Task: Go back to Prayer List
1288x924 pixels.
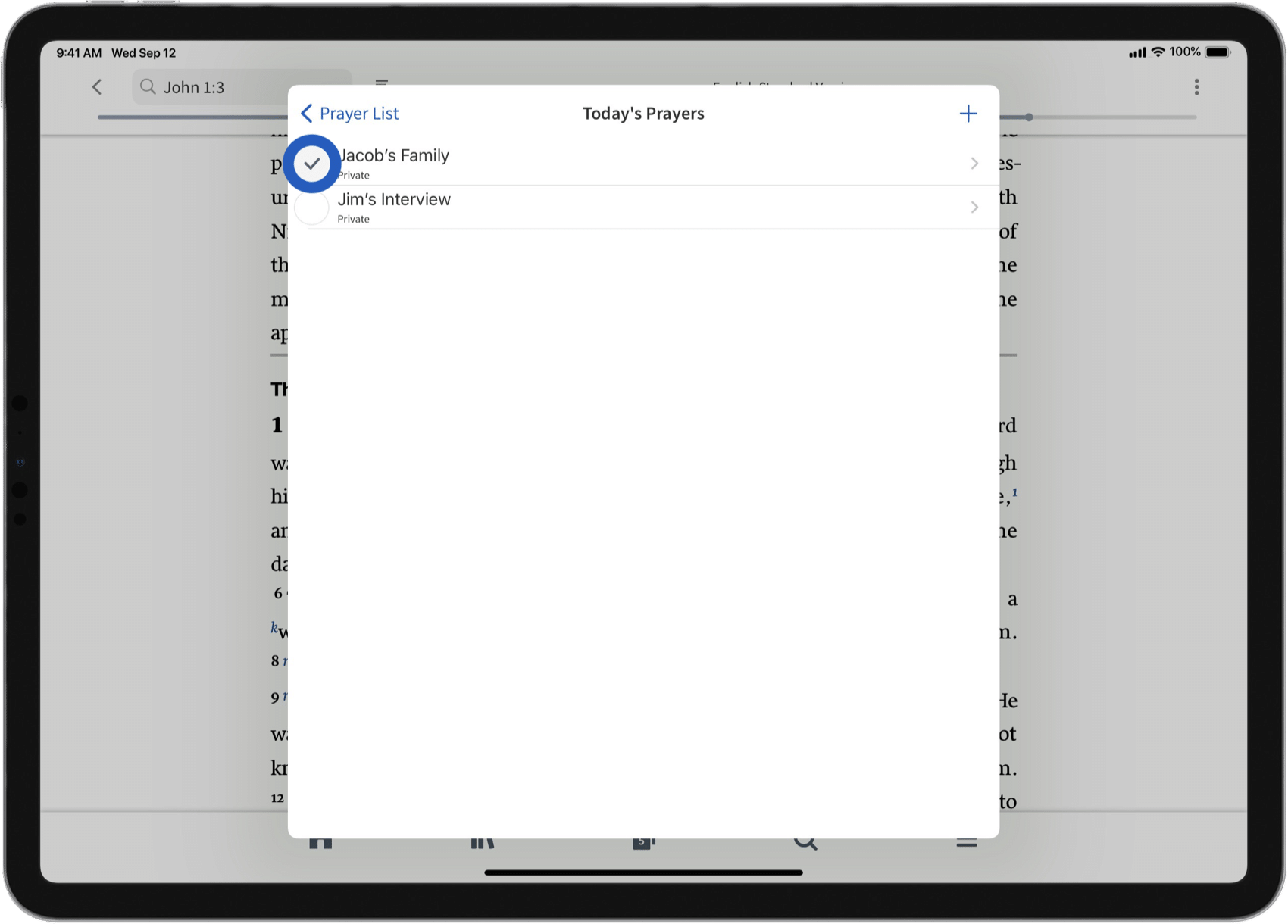Action: [349, 114]
